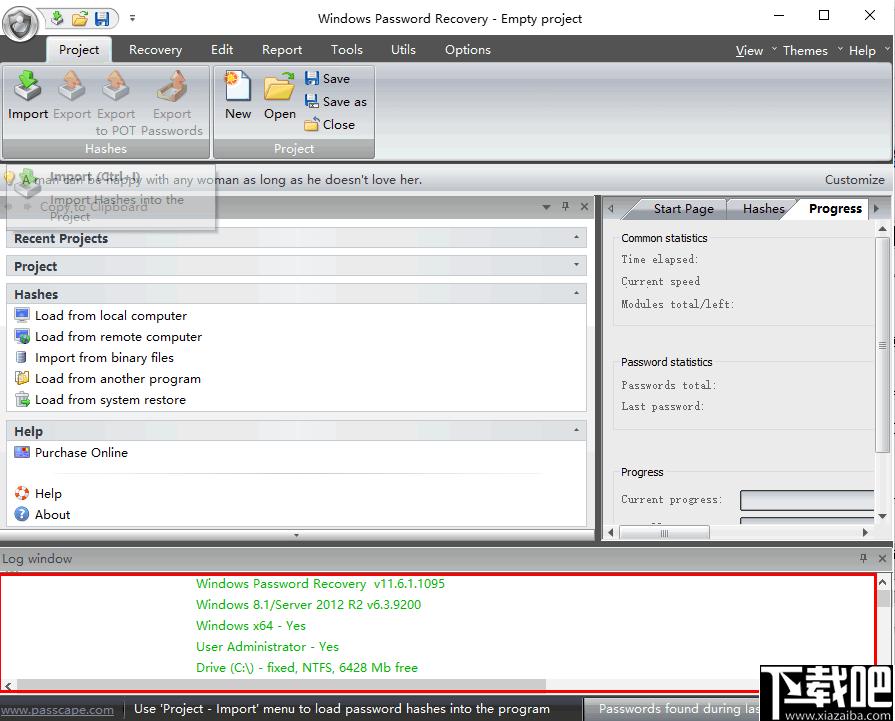Switch to the Recovery ribbon tab
Image resolution: width=895 pixels, height=721 pixels.
(x=155, y=50)
